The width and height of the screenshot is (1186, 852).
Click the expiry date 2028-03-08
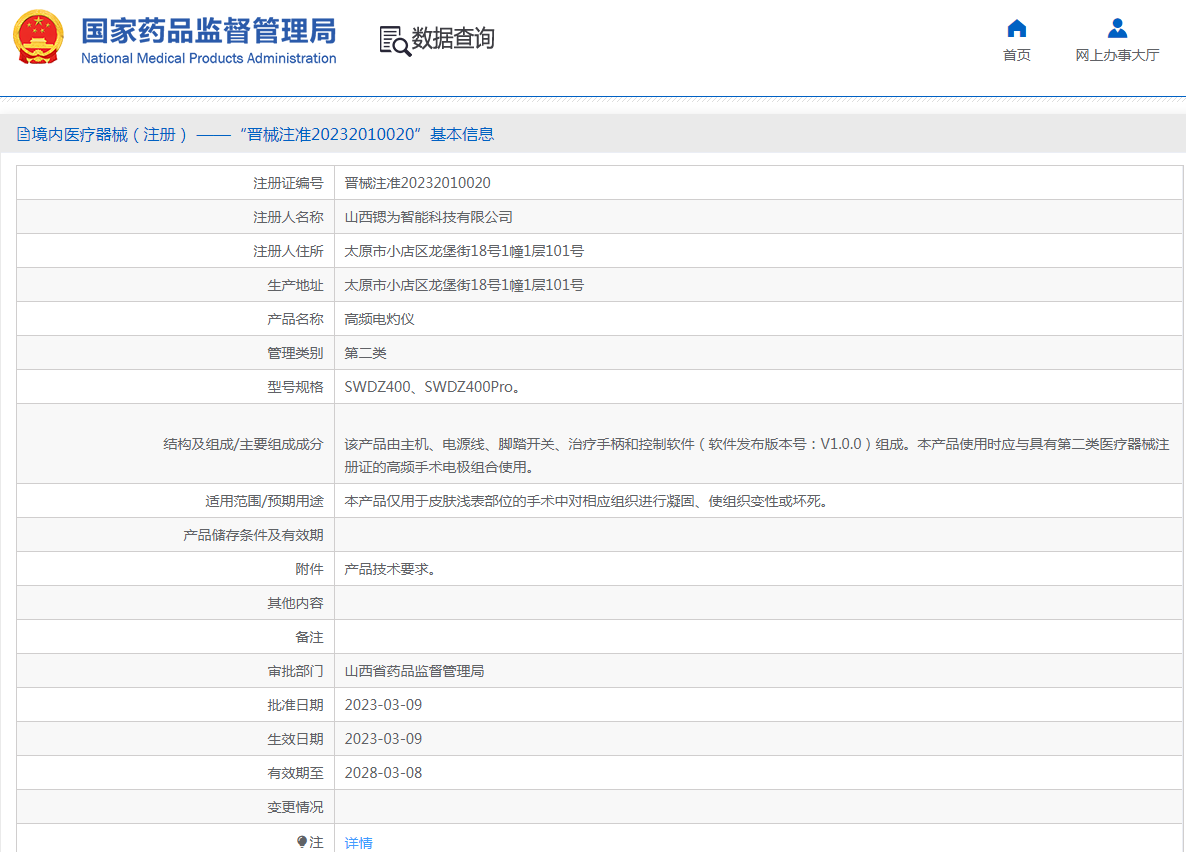[x=383, y=773]
